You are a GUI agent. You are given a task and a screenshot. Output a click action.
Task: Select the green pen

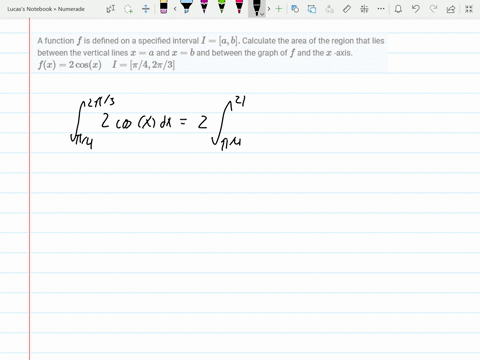click(x=222, y=7)
